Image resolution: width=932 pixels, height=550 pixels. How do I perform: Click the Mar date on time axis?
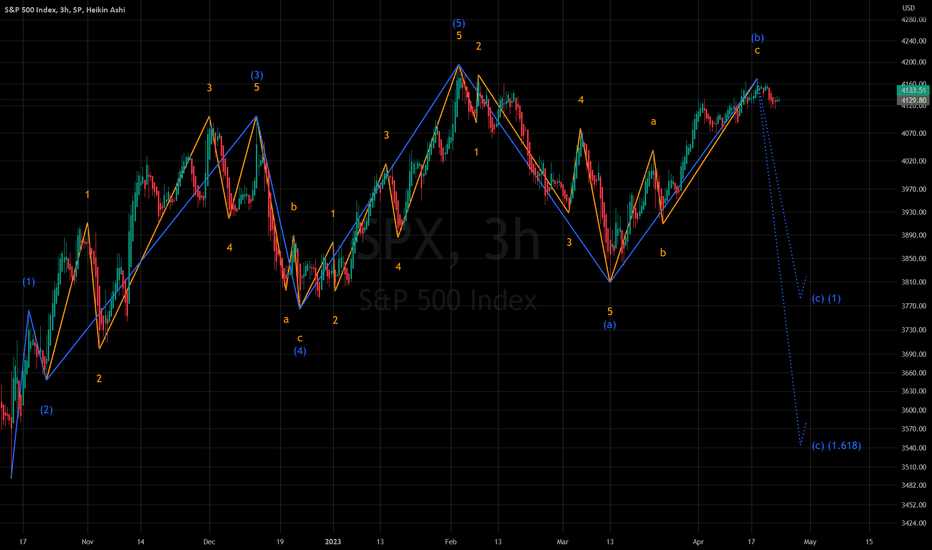click(562, 542)
